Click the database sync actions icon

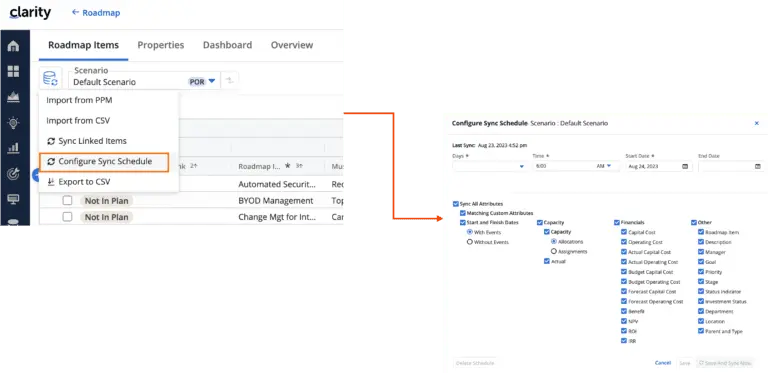50,79
